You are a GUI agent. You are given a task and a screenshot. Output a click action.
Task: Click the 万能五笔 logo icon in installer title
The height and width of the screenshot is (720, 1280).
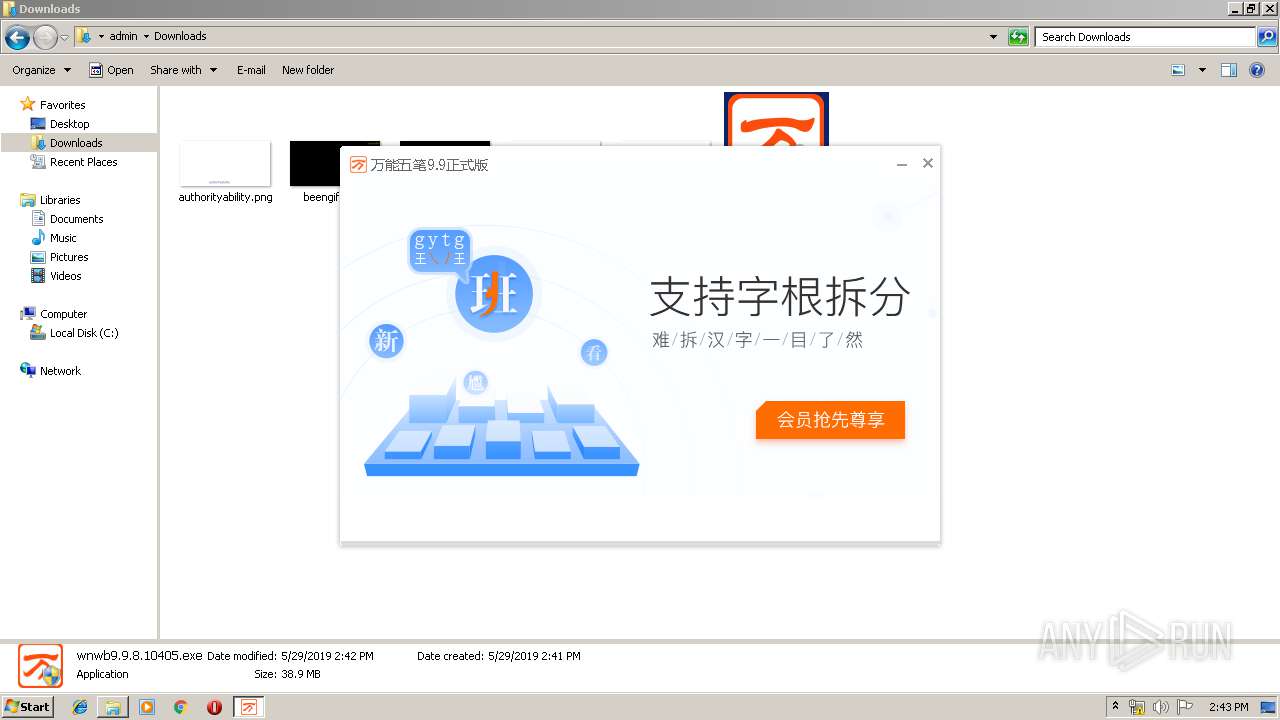click(x=358, y=165)
